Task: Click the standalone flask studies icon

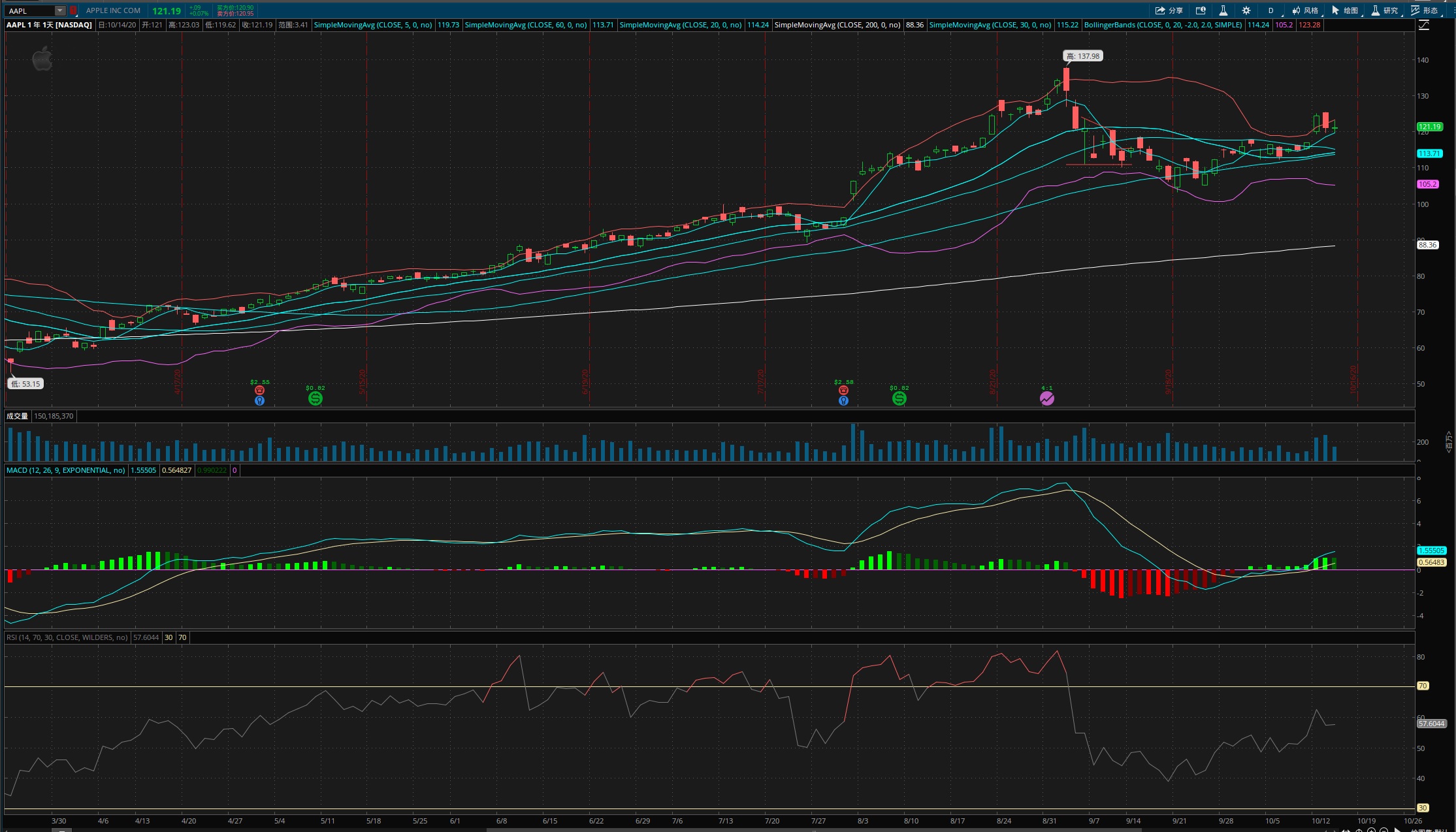Action: pos(1223,10)
